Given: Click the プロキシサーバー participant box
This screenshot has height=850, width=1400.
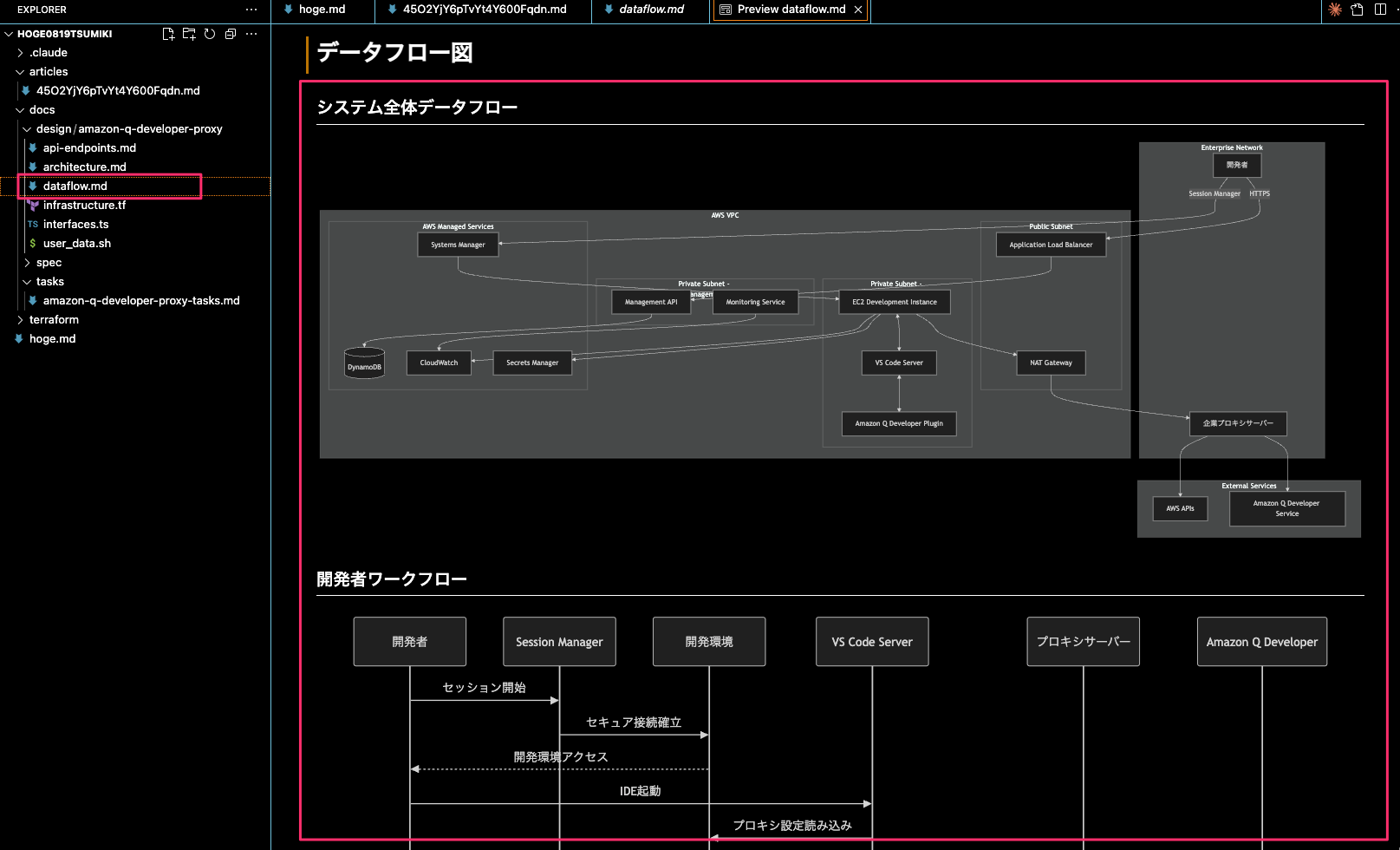Looking at the screenshot, I should coord(1083,642).
